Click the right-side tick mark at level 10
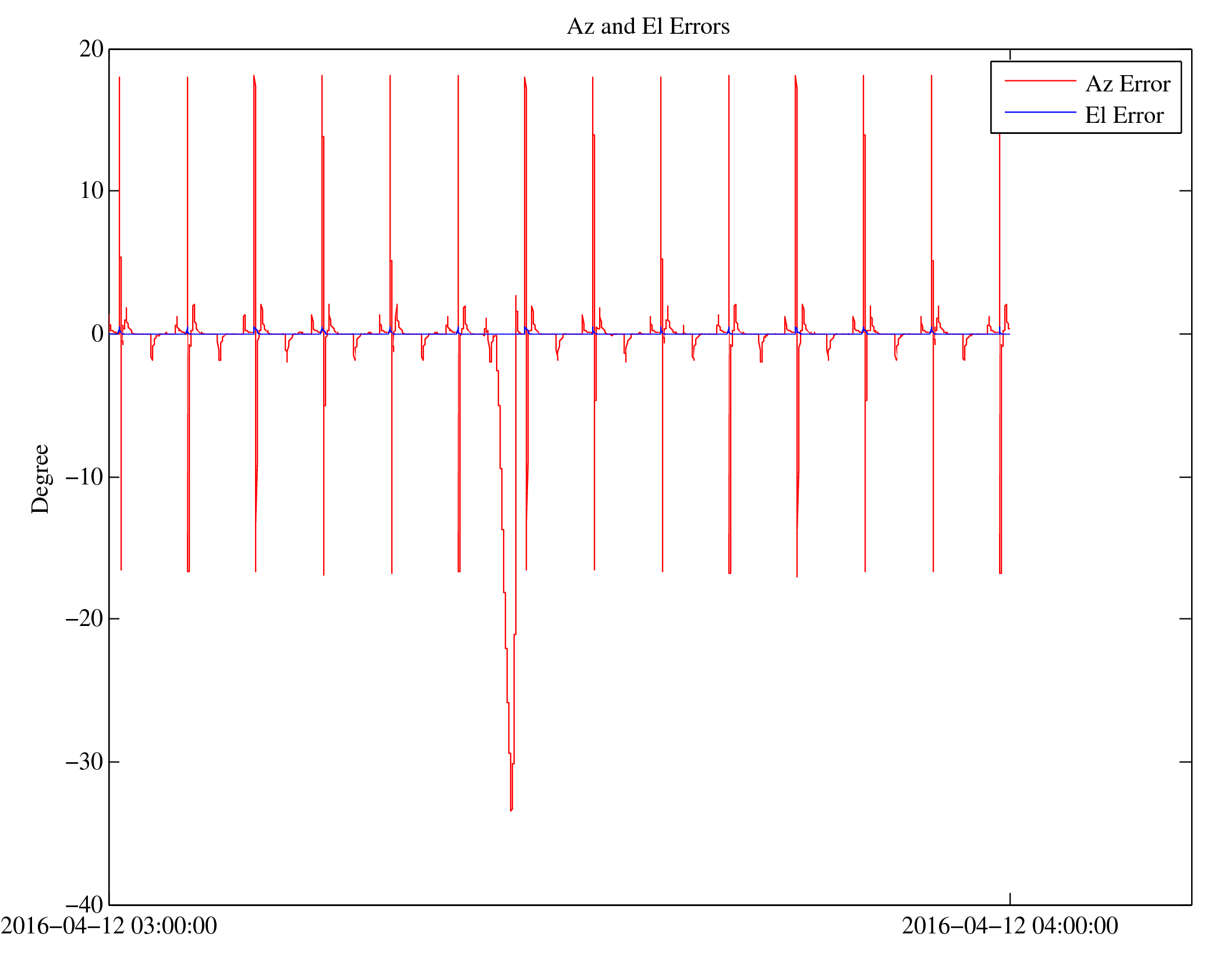Viewport: 1208px width, 980px height. pos(1185,190)
